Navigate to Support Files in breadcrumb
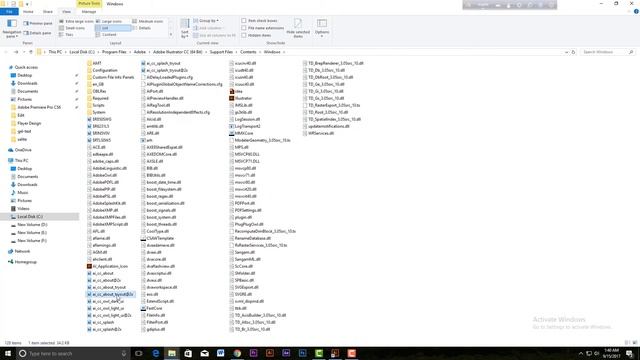 221,52
